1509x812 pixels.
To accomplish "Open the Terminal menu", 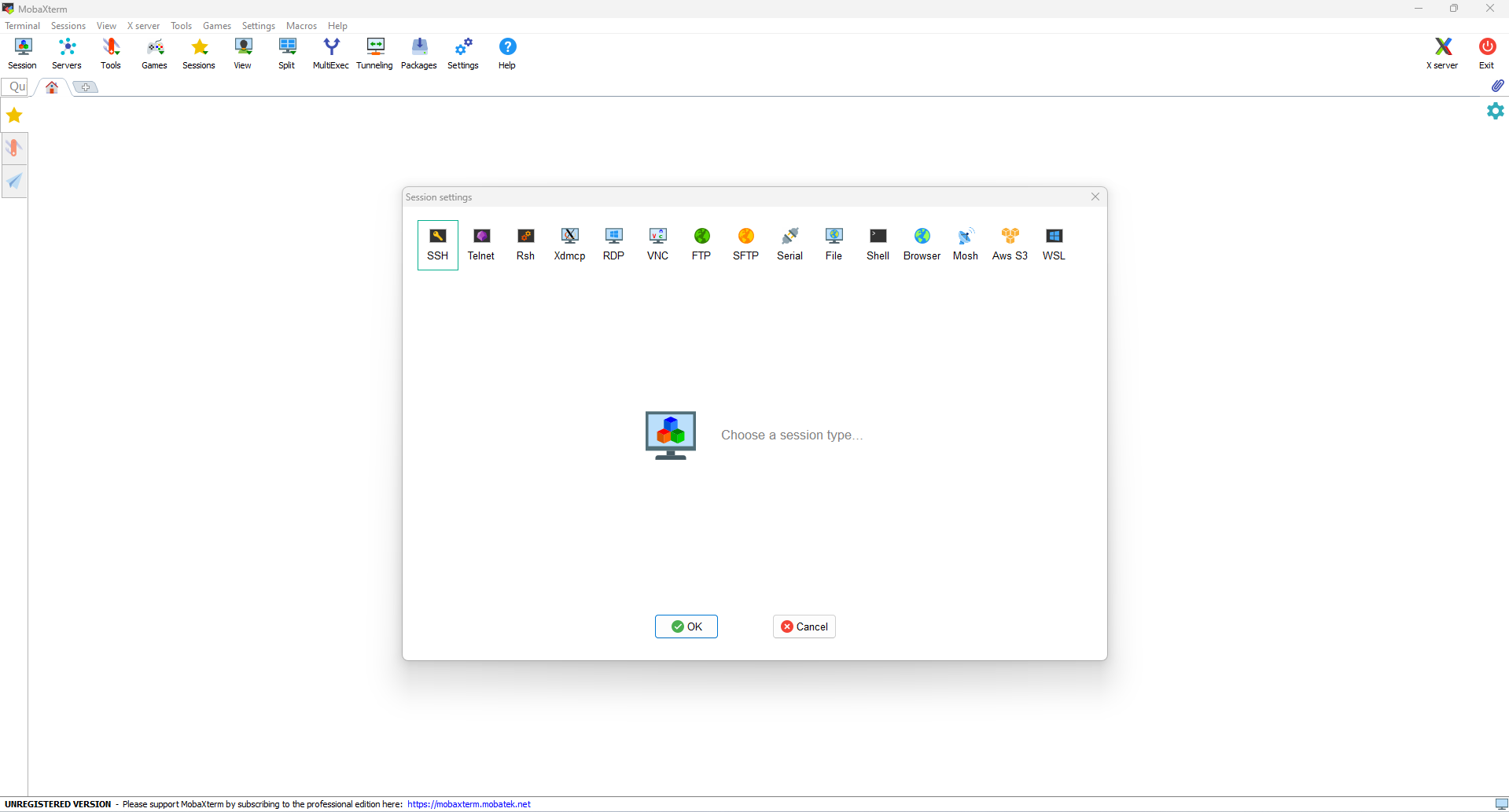I will (x=23, y=26).
